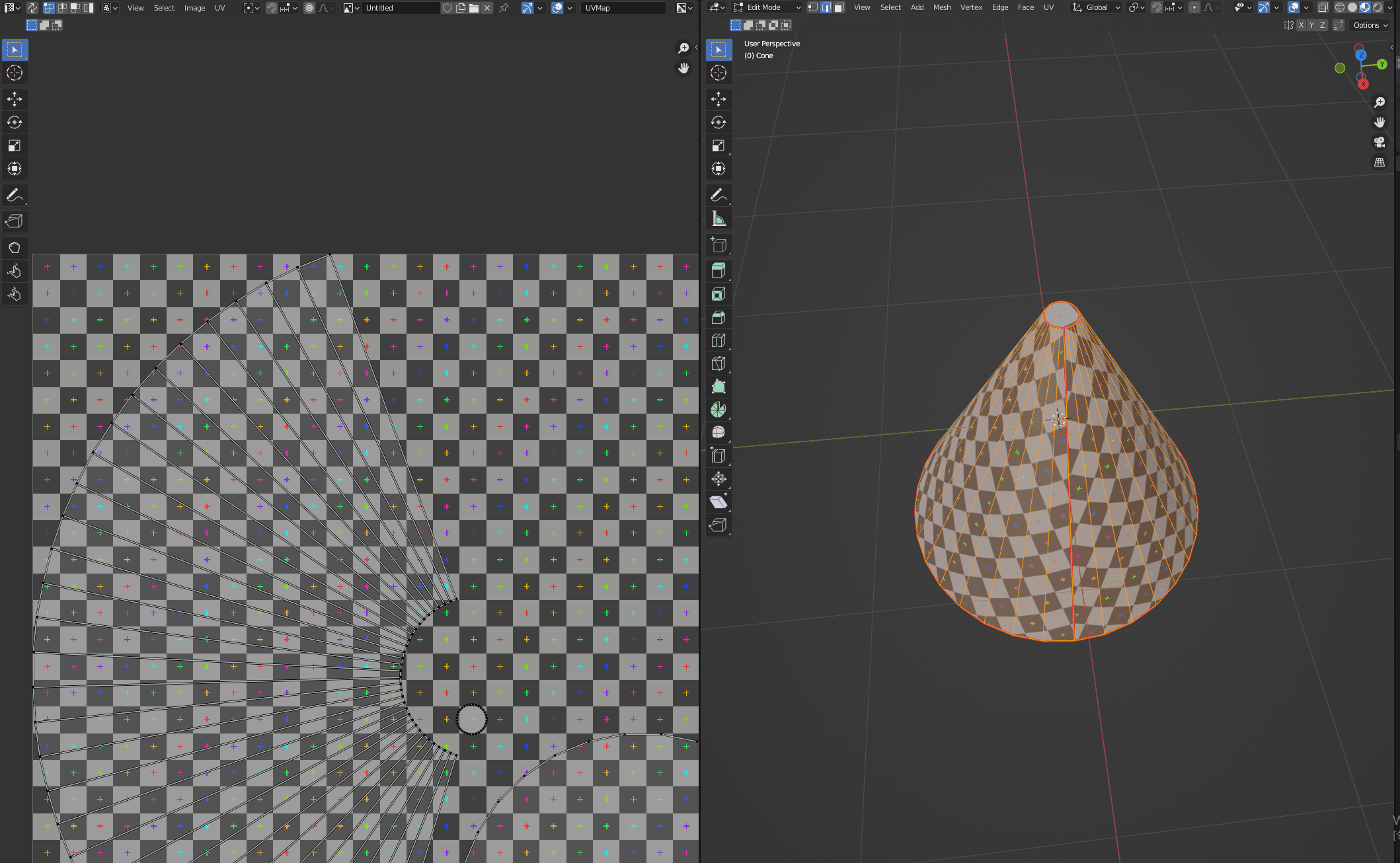Viewport: 1400px width, 863px height.
Task: Open the Edit Mode dropdown
Action: click(767, 7)
